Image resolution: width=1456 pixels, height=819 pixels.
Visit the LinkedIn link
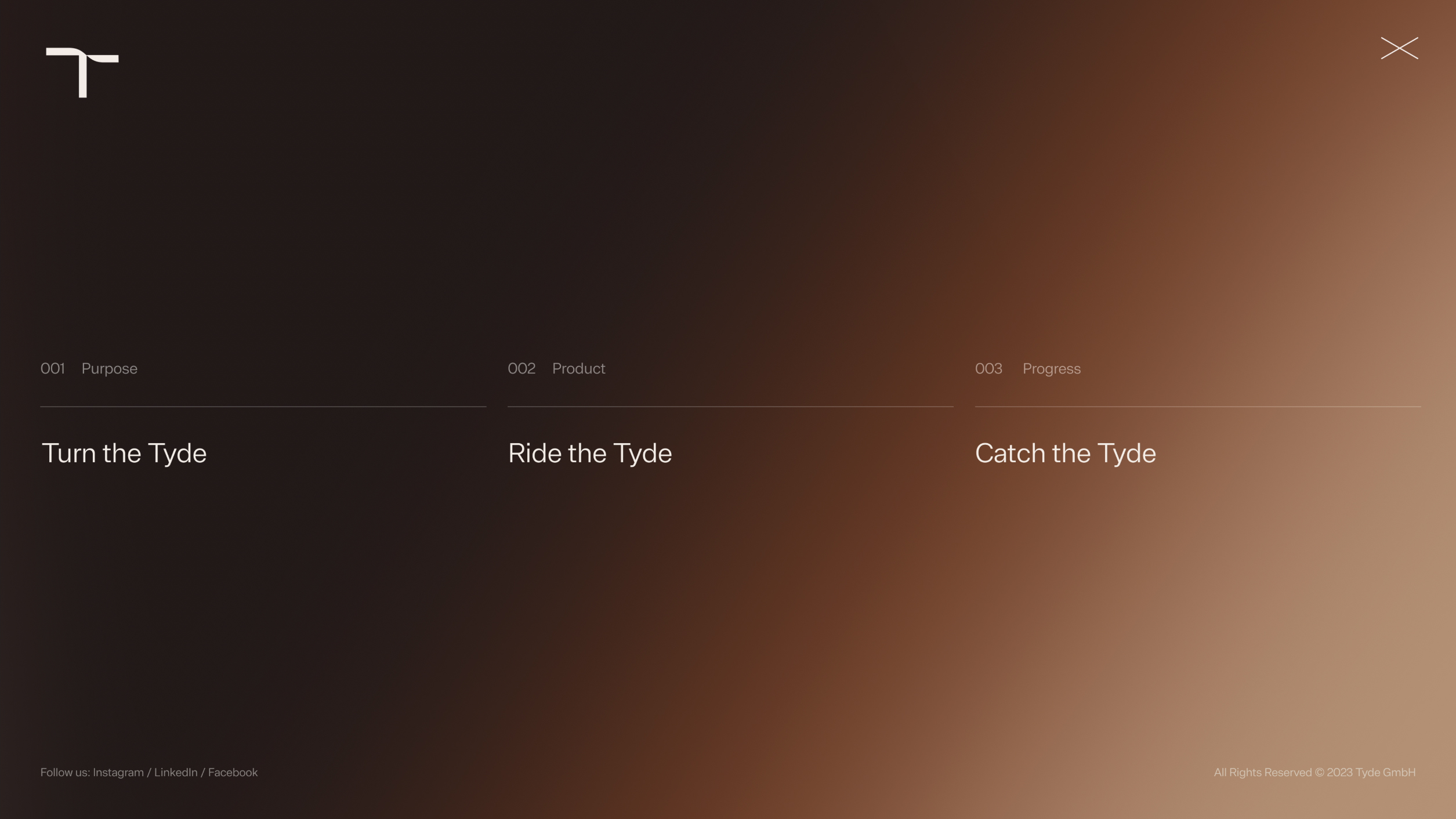point(176,773)
